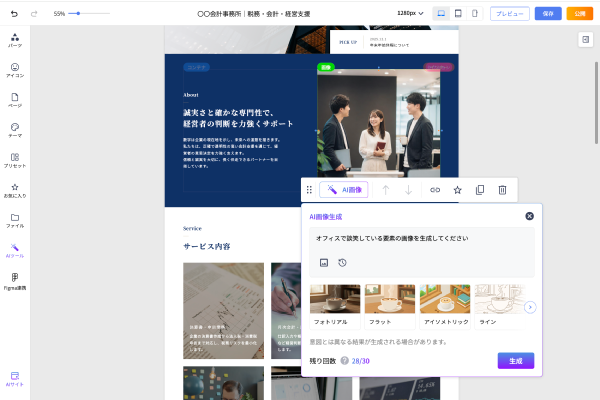Open the パーツ (Parts) sidebar panel
This screenshot has width=600, height=400.
pos(15,40)
